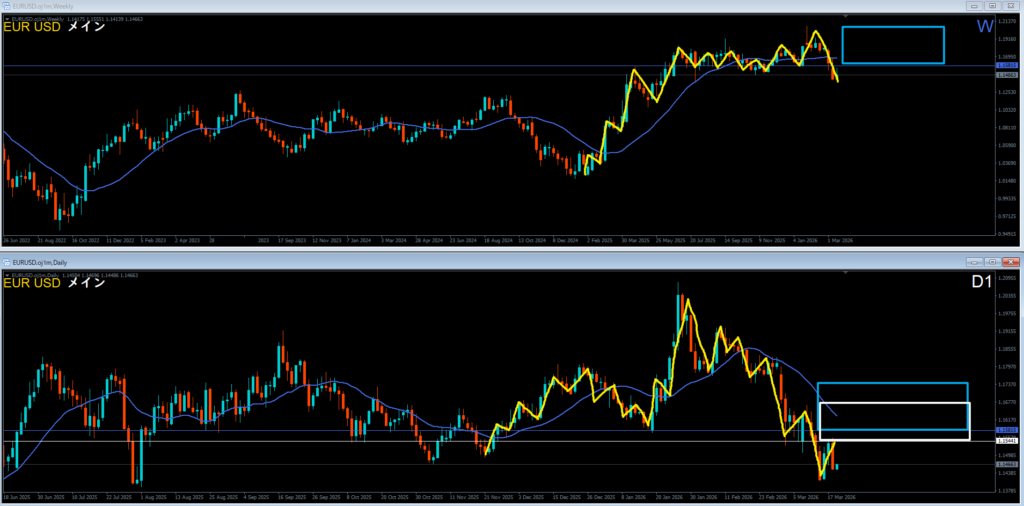Click the メイン label in the Weekly chart

(x=86, y=27)
